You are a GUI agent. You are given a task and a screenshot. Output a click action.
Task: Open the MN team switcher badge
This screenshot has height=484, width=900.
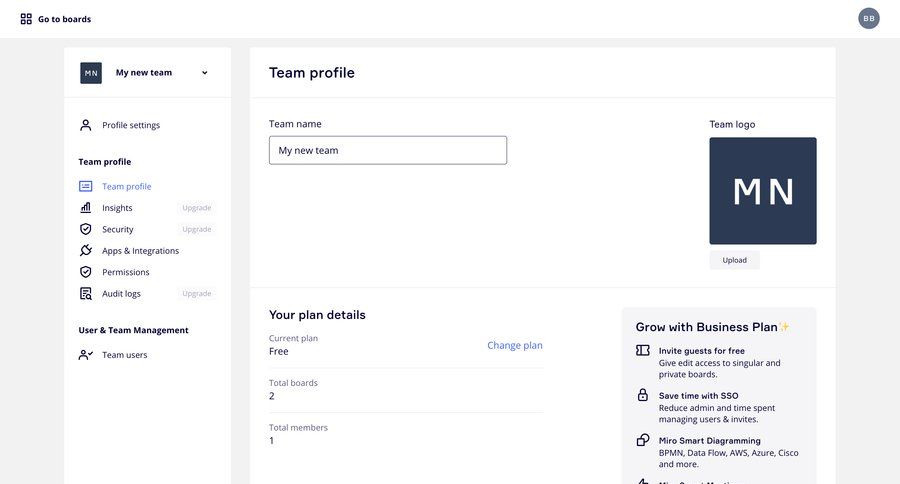(91, 73)
